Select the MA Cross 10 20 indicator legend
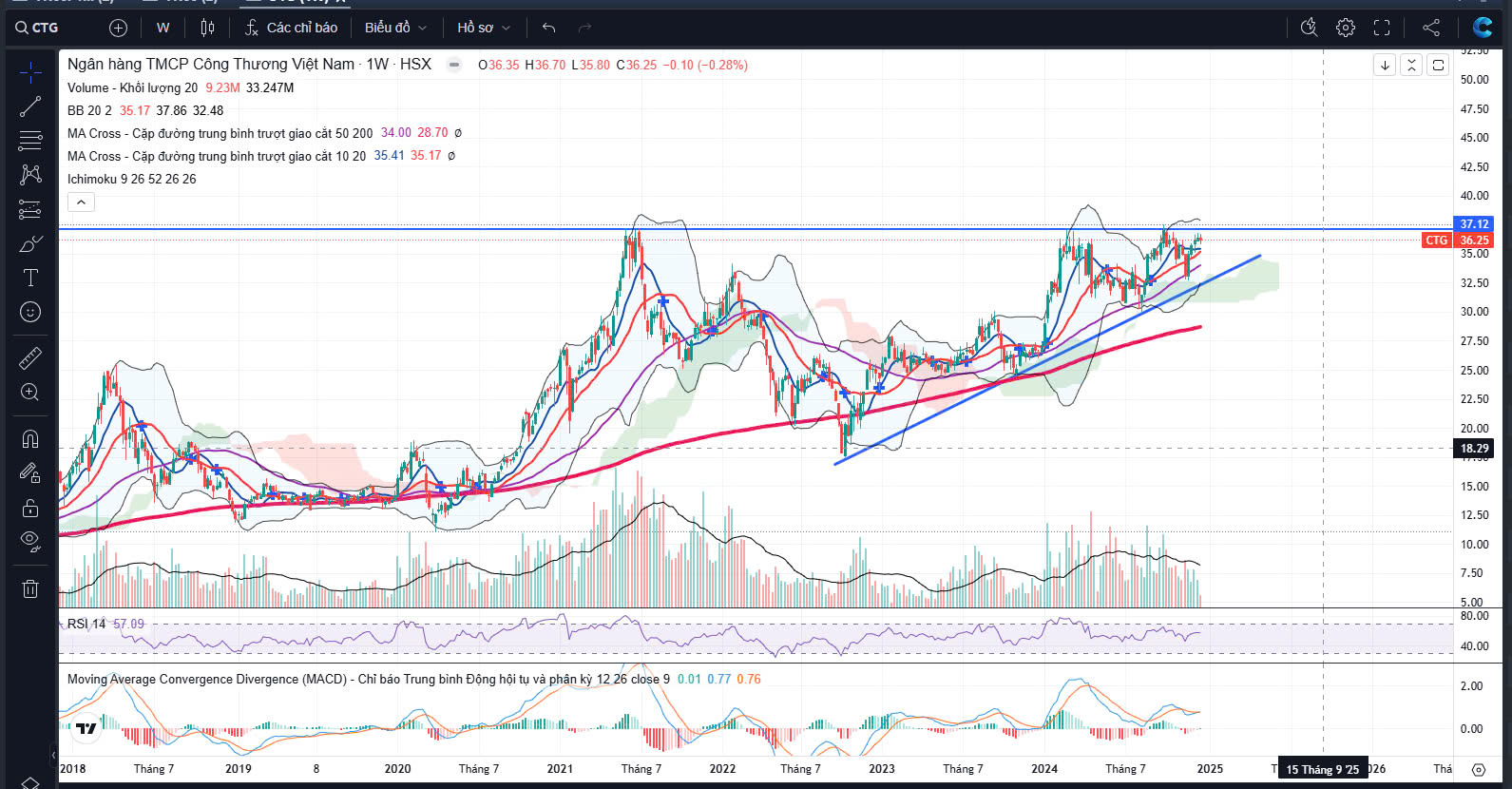 tap(217, 156)
